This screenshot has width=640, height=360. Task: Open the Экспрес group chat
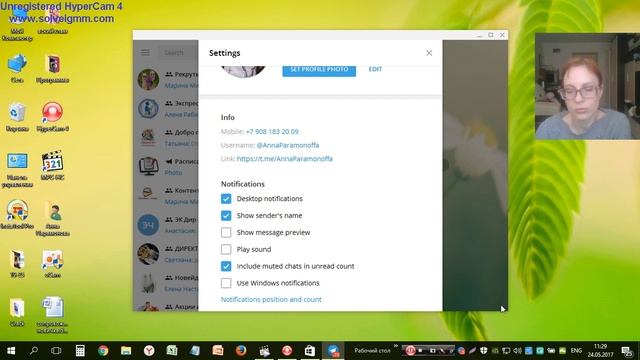[x=166, y=109]
